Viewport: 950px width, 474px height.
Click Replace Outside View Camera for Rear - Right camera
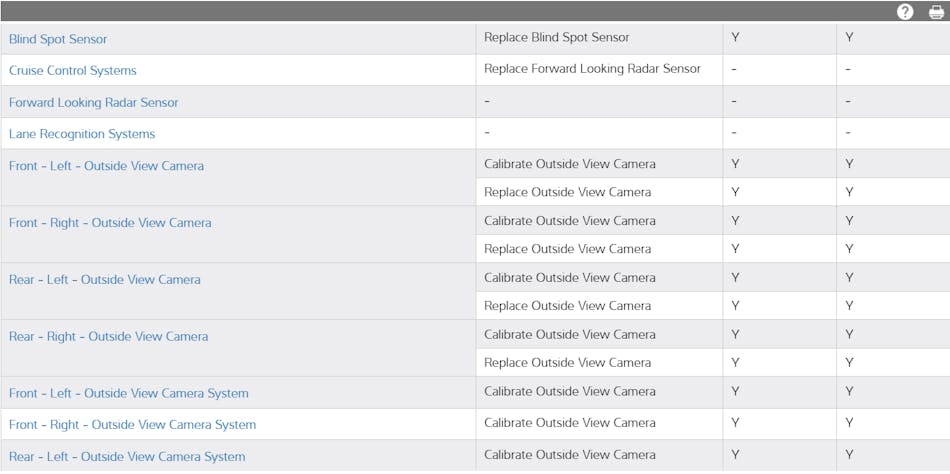coord(567,363)
